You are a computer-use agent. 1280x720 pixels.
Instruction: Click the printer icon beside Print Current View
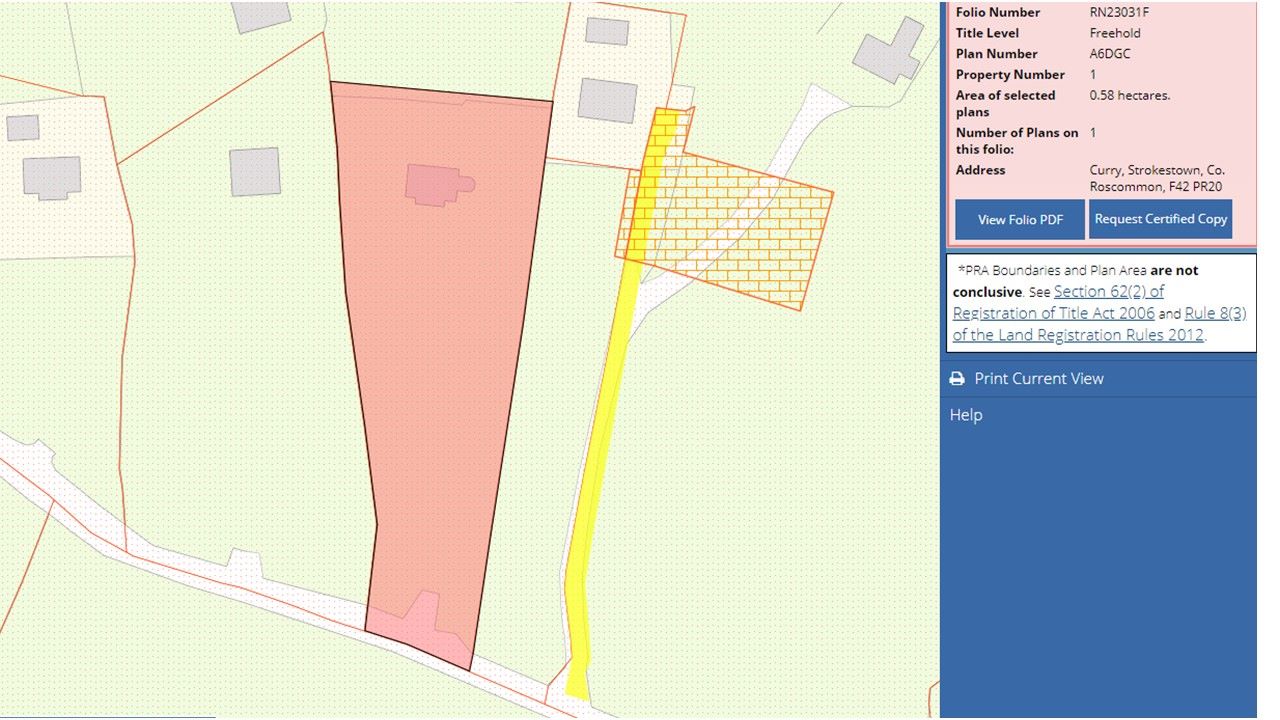tap(957, 379)
